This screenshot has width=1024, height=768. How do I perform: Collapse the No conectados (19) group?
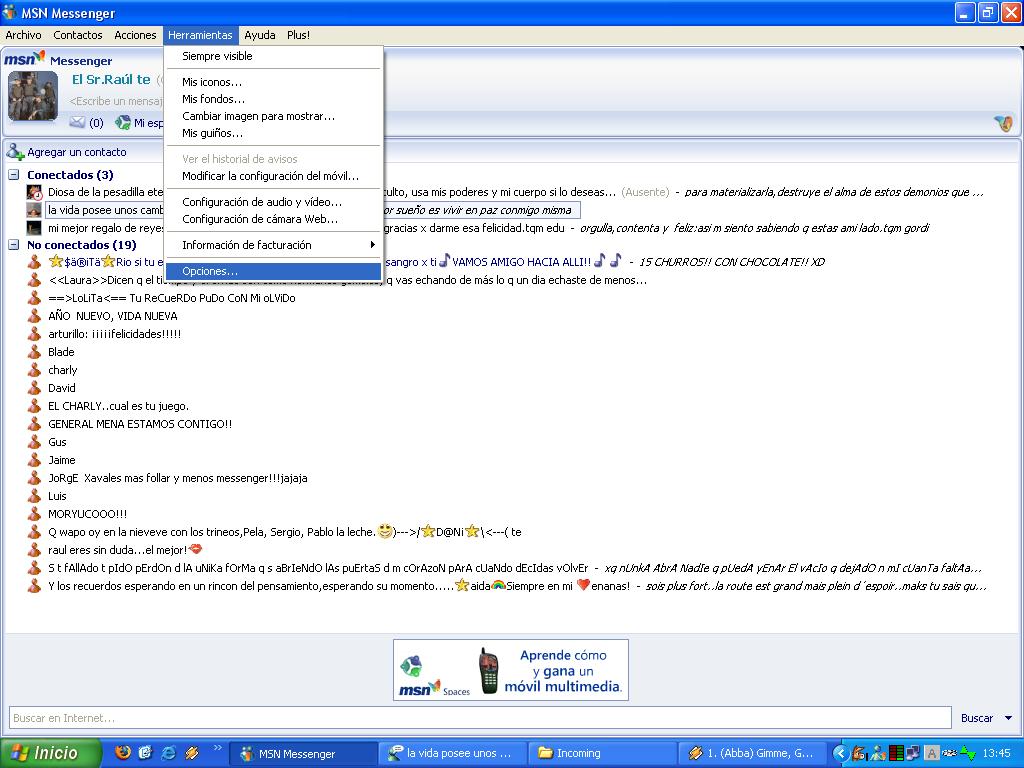point(14,245)
